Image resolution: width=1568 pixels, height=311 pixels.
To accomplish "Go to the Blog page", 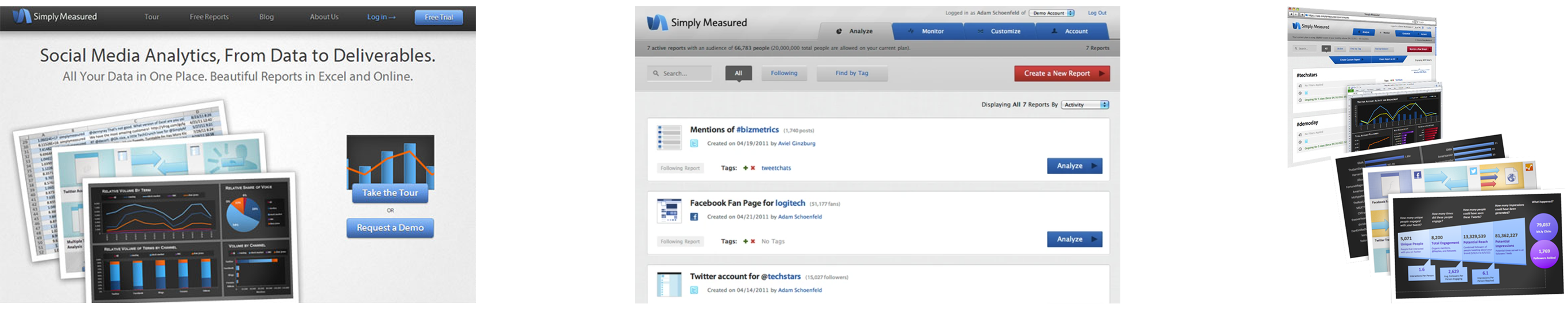I will [x=267, y=17].
